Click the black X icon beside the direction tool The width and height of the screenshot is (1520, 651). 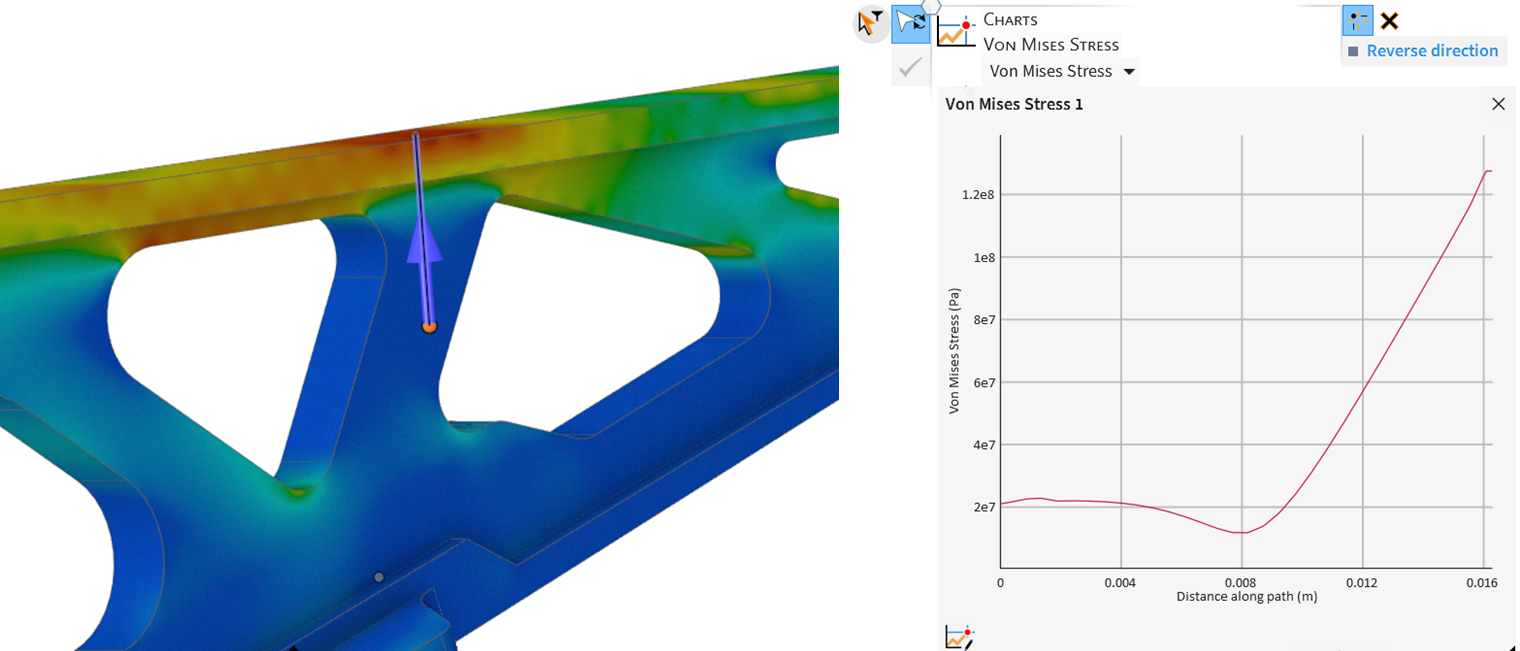[1389, 20]
